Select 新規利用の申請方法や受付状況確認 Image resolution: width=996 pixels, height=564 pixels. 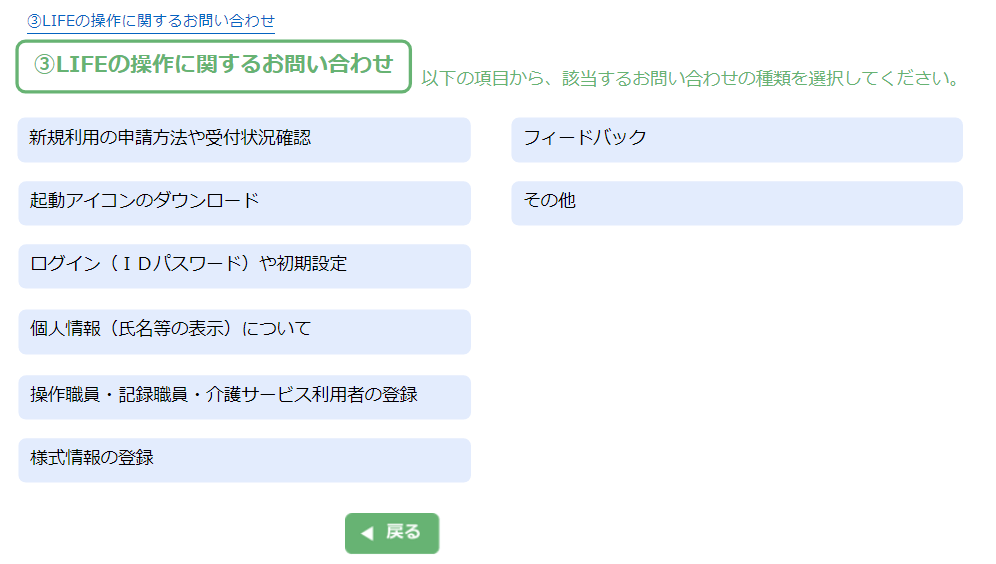pos(244,139)
